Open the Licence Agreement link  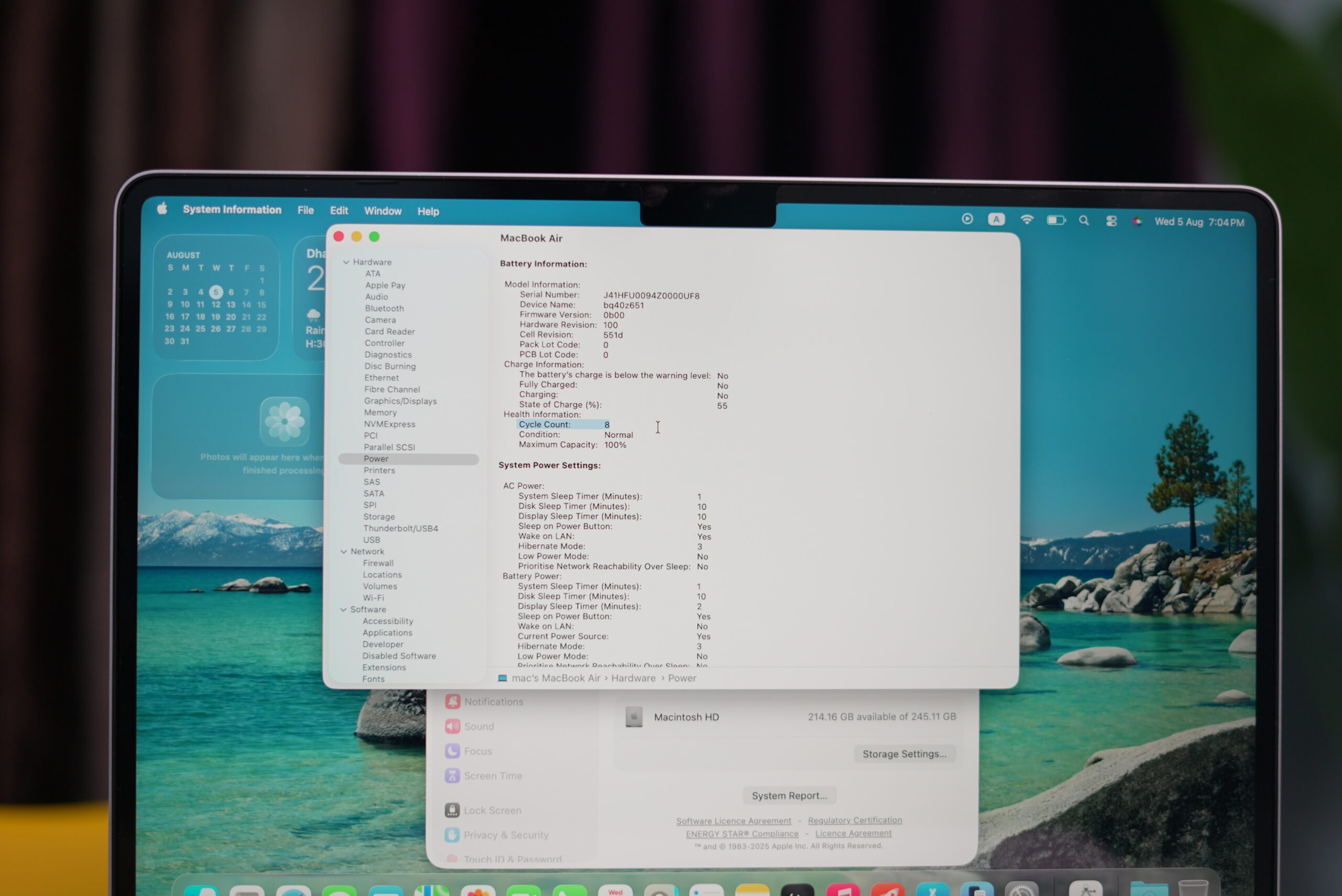tap(853, 833)
